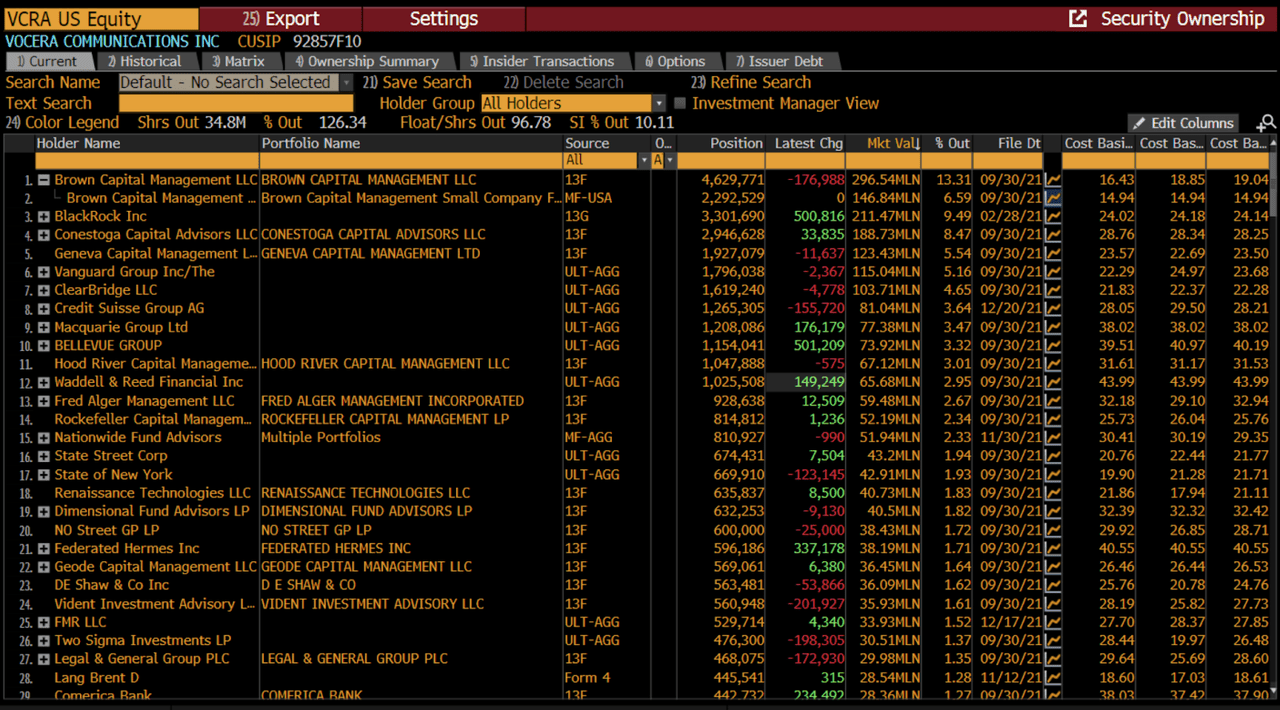Collapse Brown Capital Management LLC holder row
The width and height of the screenshot is (1280, 710).
click(44, 180)
